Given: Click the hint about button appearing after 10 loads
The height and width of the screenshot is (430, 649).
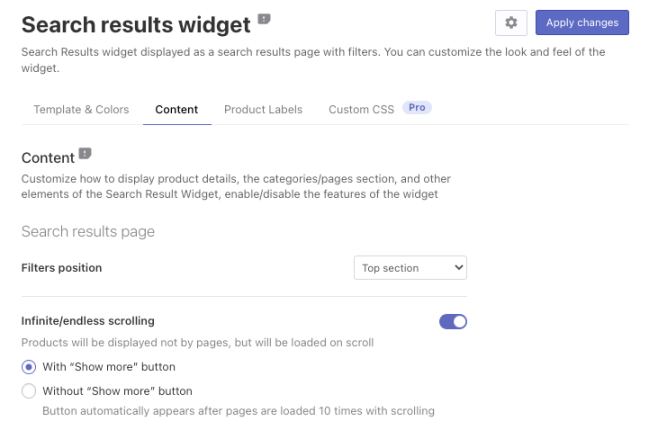Looking at the screenshot, I should (x=238, y=410).
